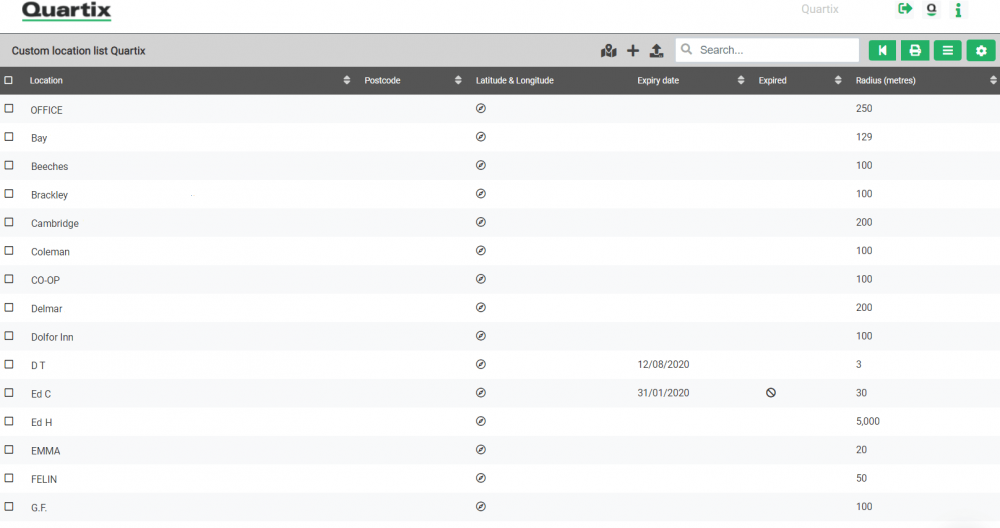Check the CO-OP row checkbox
The width and height of the screenshot is (1000, 528).
(x=9, y=279)
